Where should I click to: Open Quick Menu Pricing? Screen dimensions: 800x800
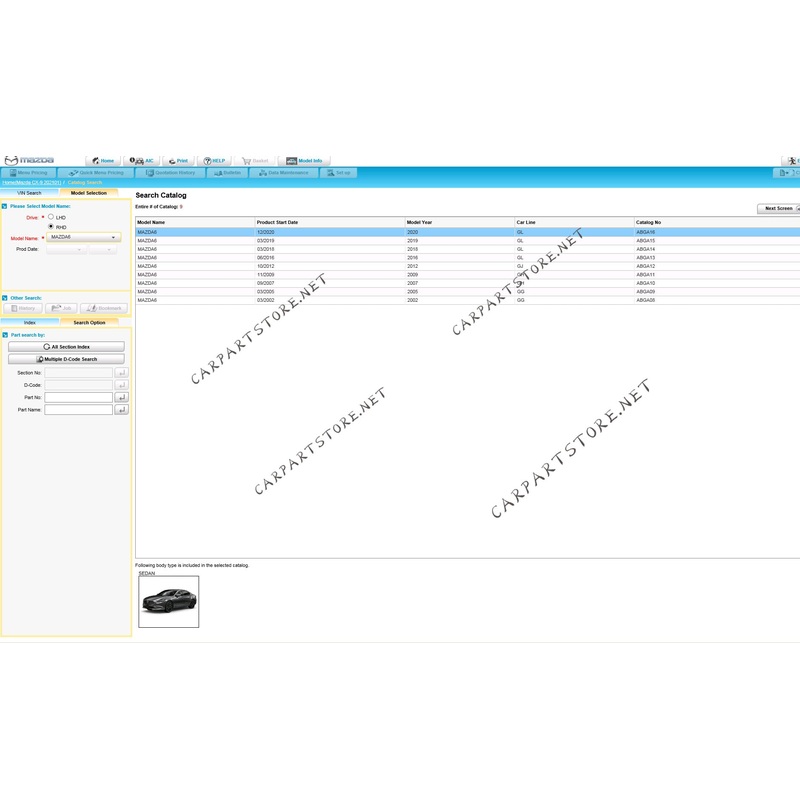click(96, 173)
